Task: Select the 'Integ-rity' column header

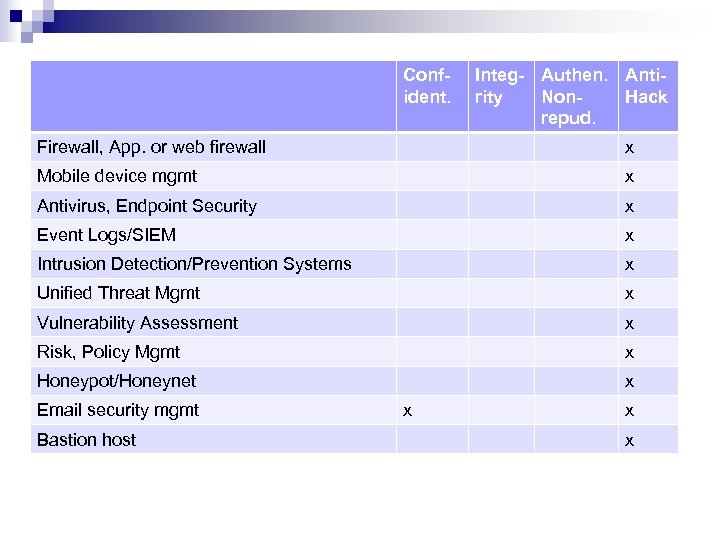Action: [498, 86]
